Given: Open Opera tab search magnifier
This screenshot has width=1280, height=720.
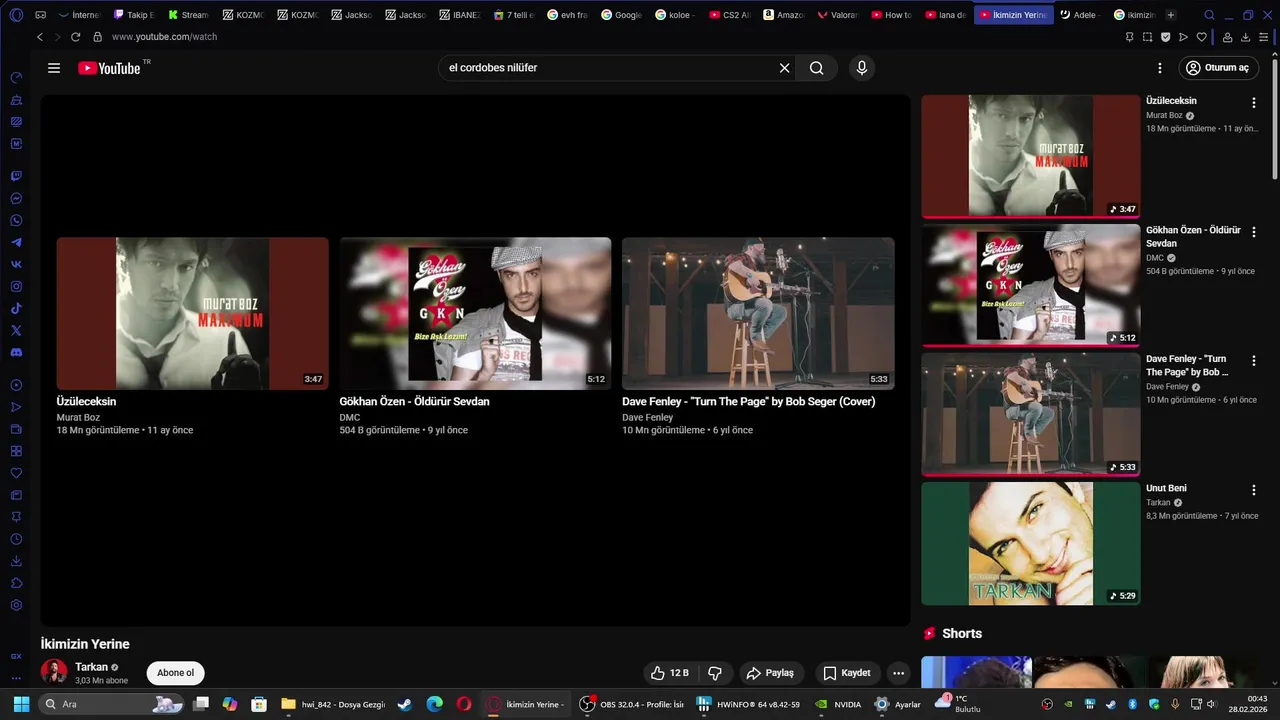Looking at the screenshot, I should tap(1209, 15).
